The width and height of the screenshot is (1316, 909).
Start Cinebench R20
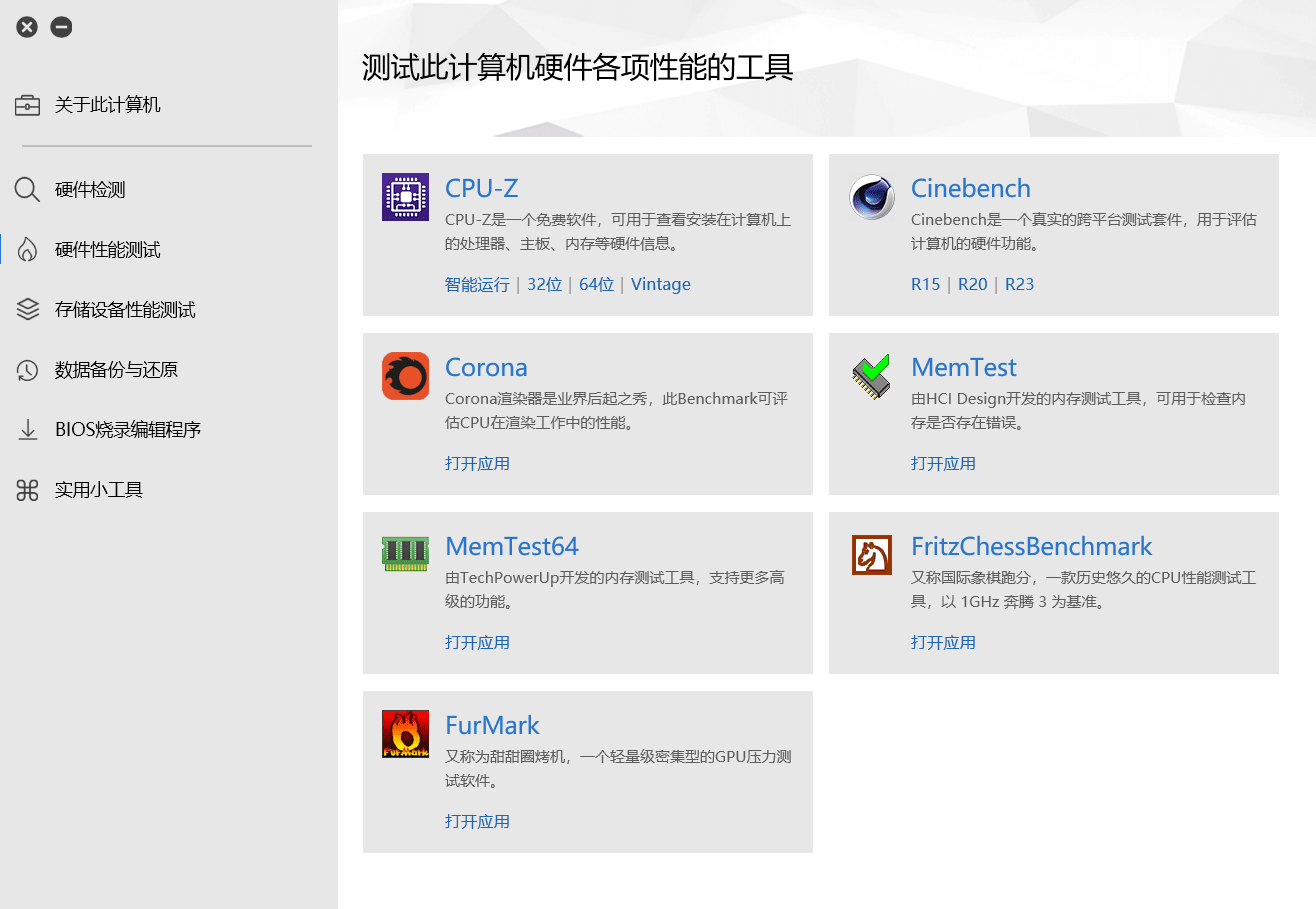[973, 284]
